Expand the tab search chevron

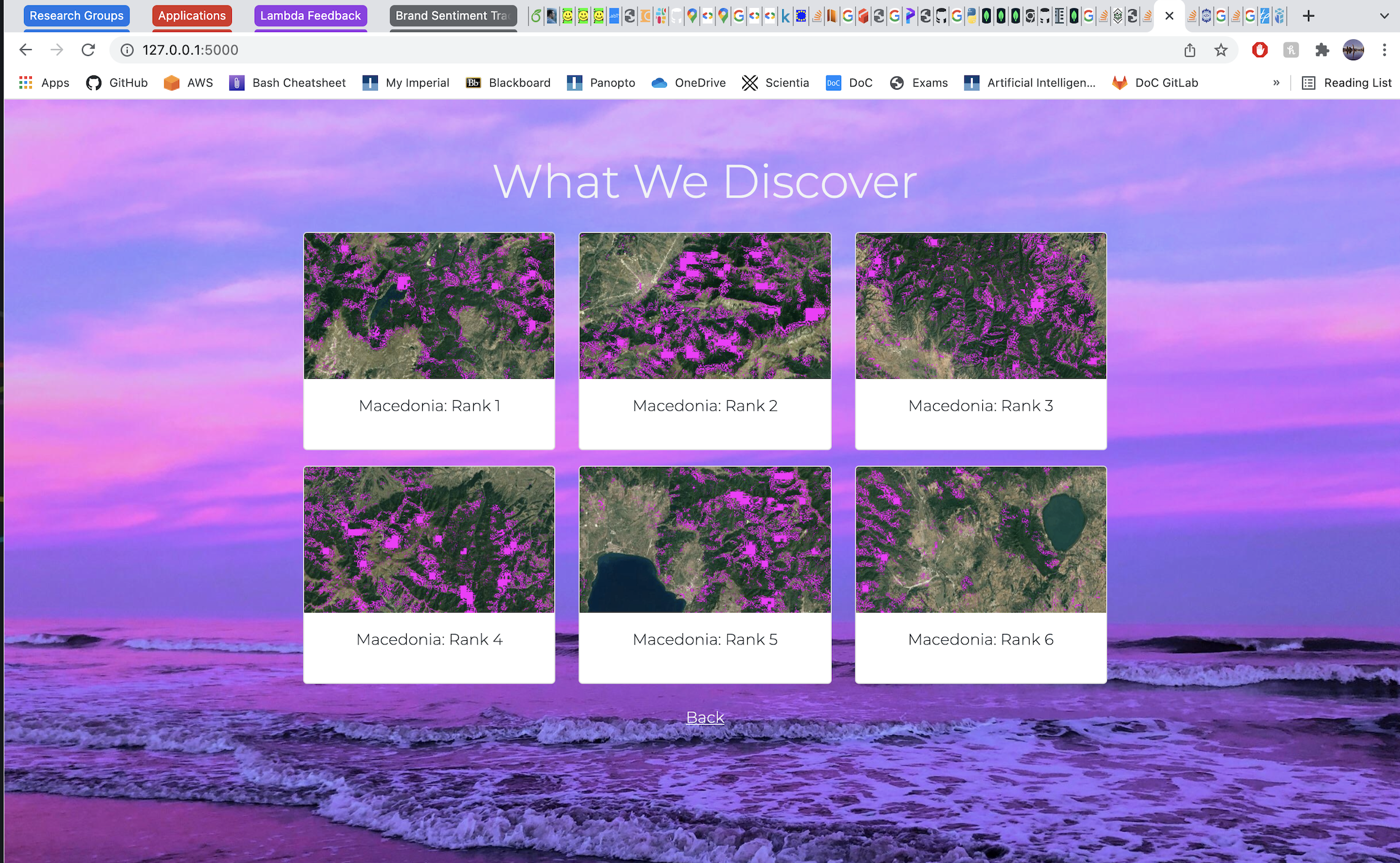pos(1384,16)
